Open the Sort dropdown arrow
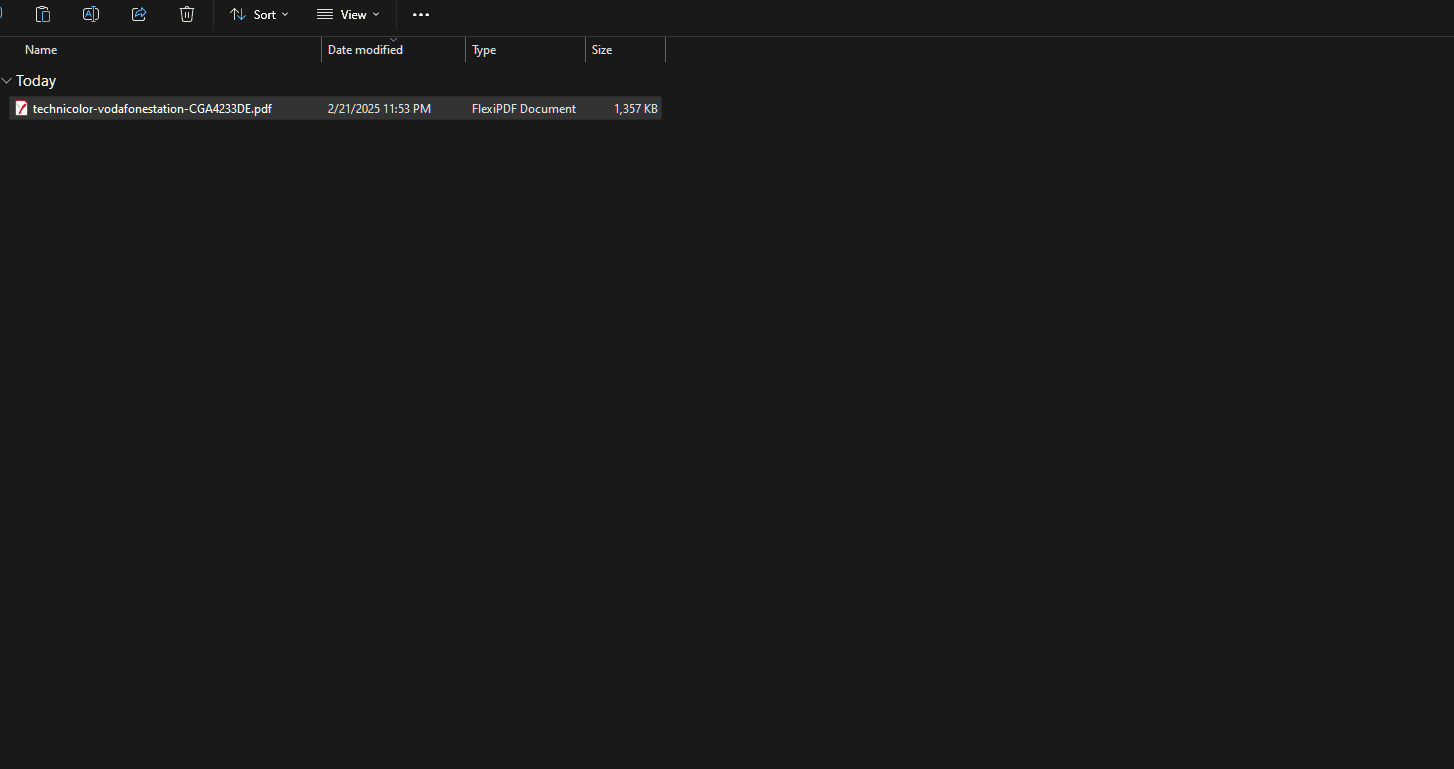 point(285,15)
